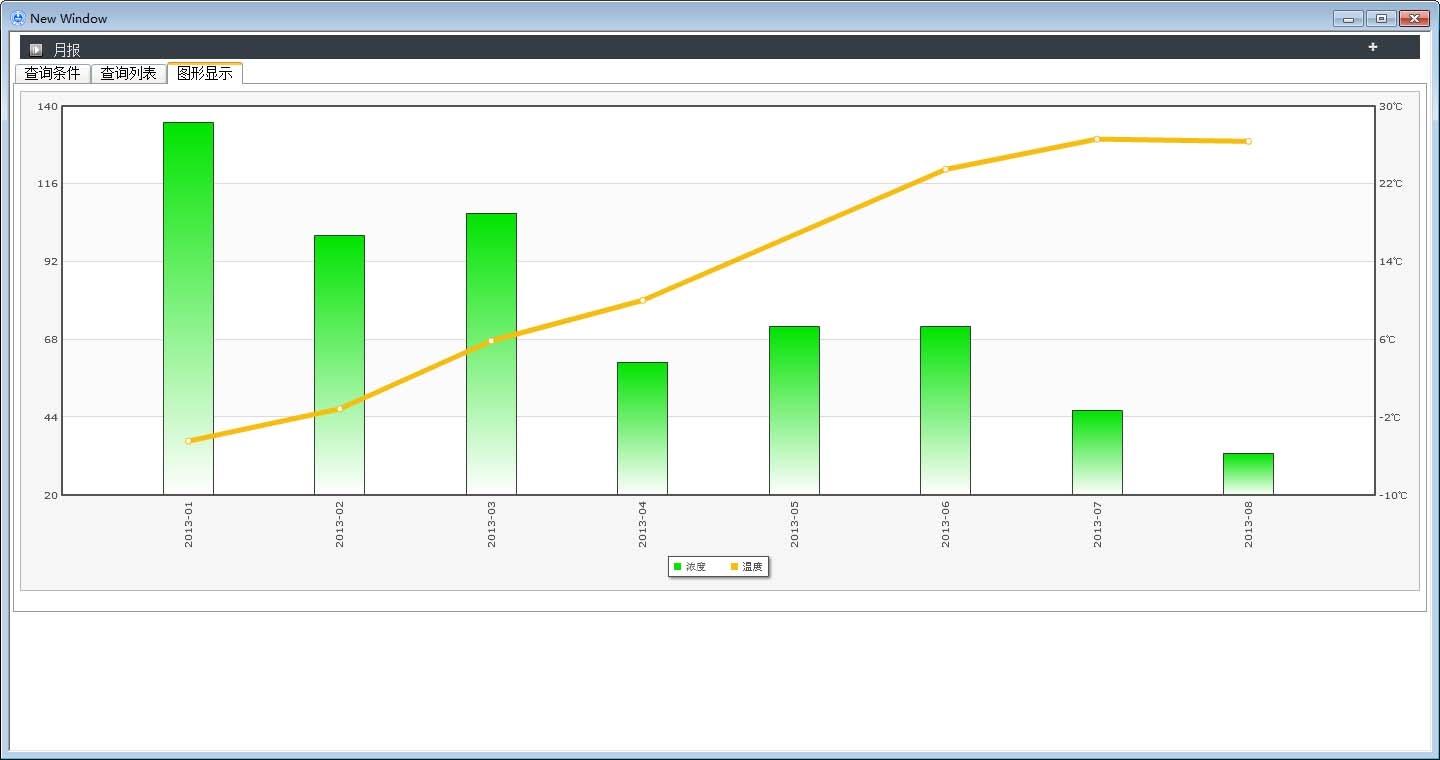This screenshot has width=1440, height=760.
Task: Toggle the yellow 温度 legend entry
Action: (747, 567)
